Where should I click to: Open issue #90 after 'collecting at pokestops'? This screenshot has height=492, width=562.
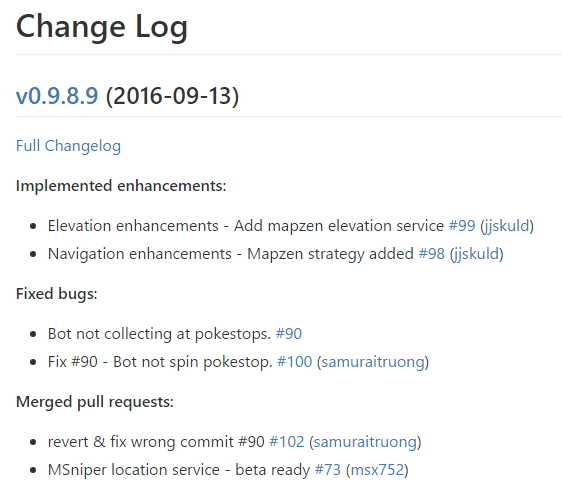[x=289, y=334]
